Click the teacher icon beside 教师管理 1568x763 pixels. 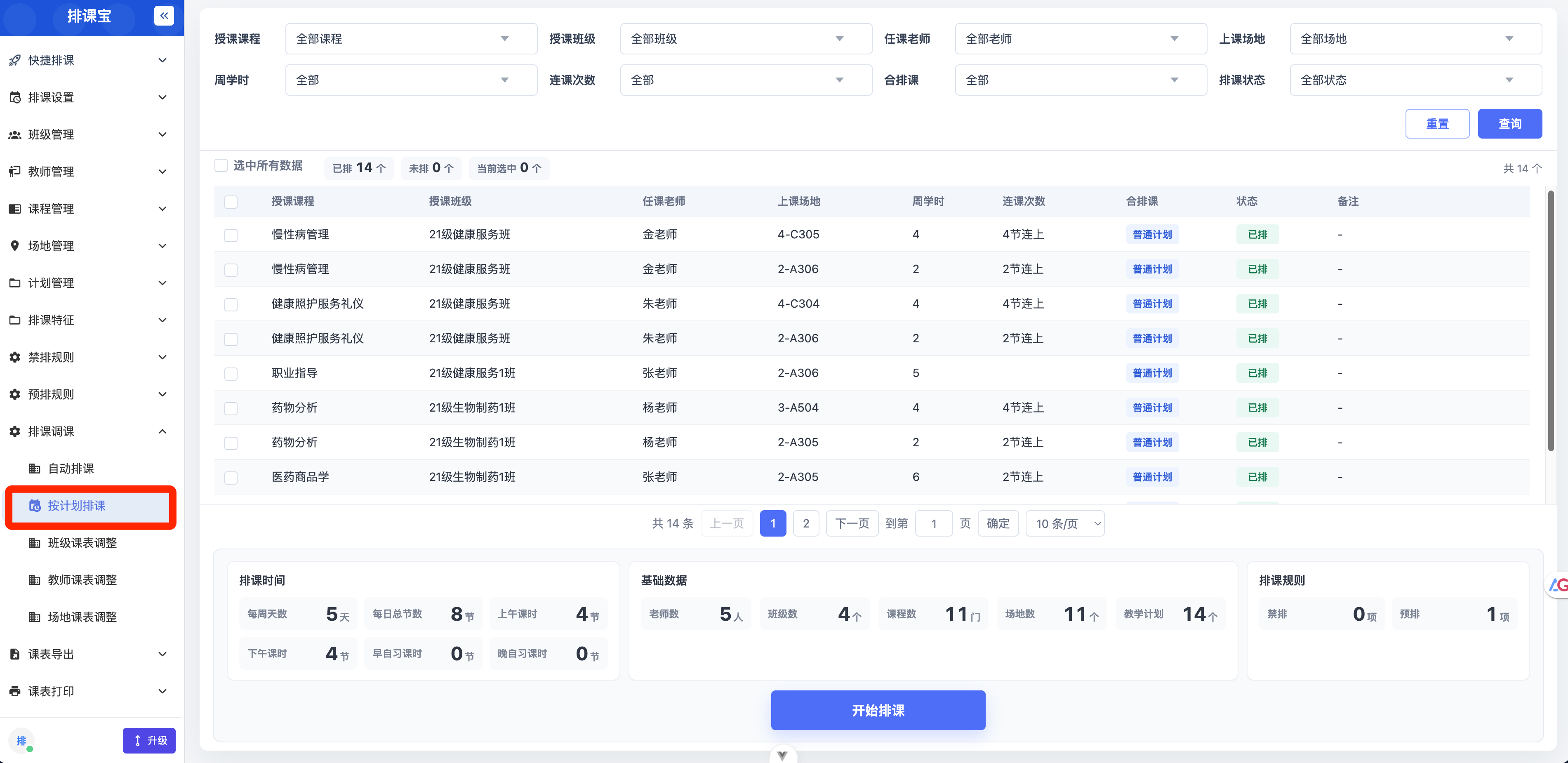point(14,172)
